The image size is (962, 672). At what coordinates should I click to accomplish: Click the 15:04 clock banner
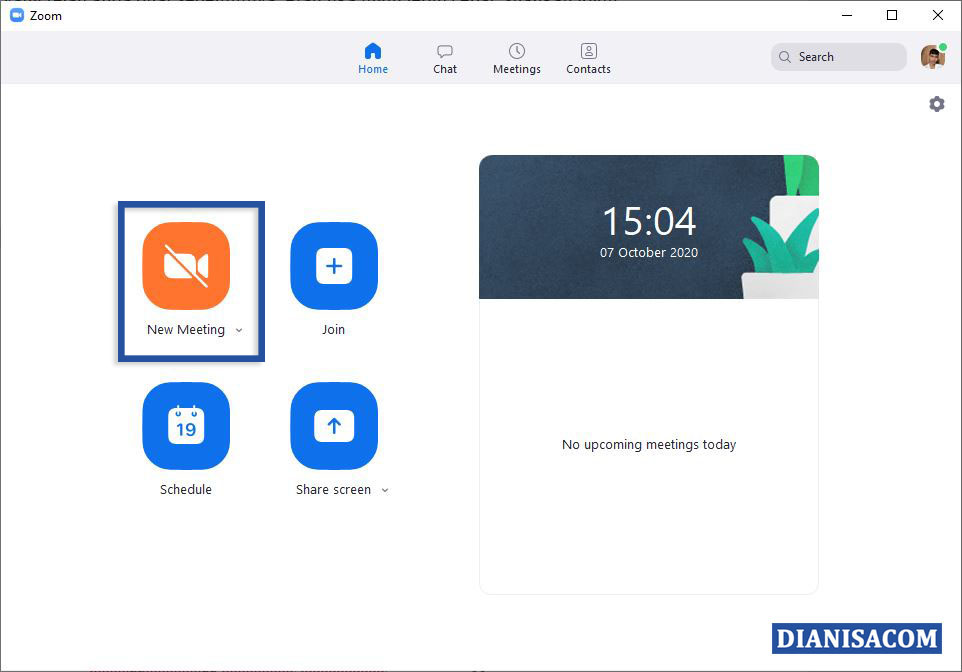coord(649,228)
